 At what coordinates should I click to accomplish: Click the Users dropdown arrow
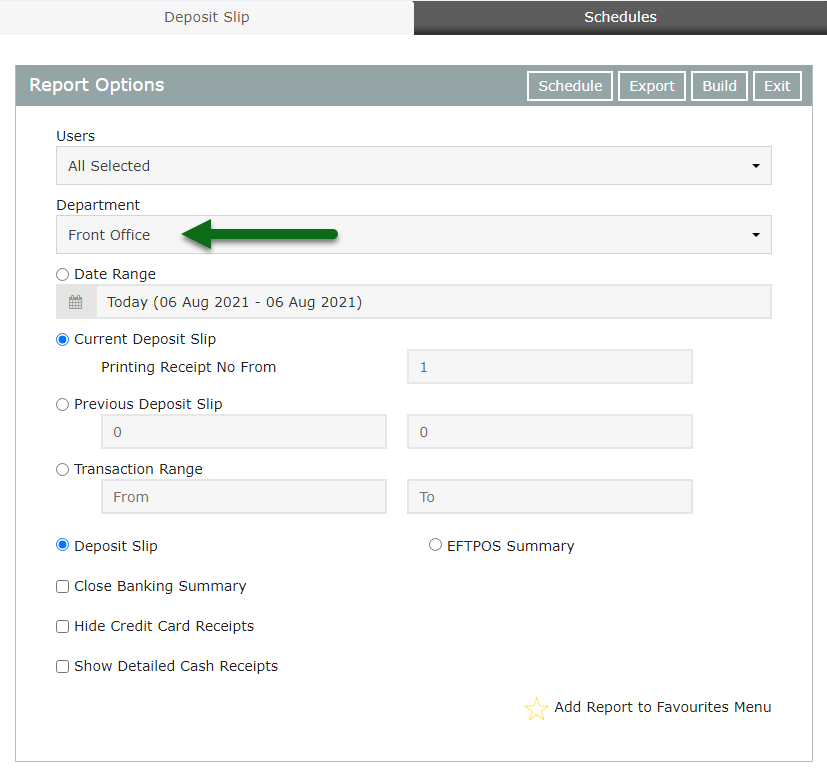tap(756, 166)
